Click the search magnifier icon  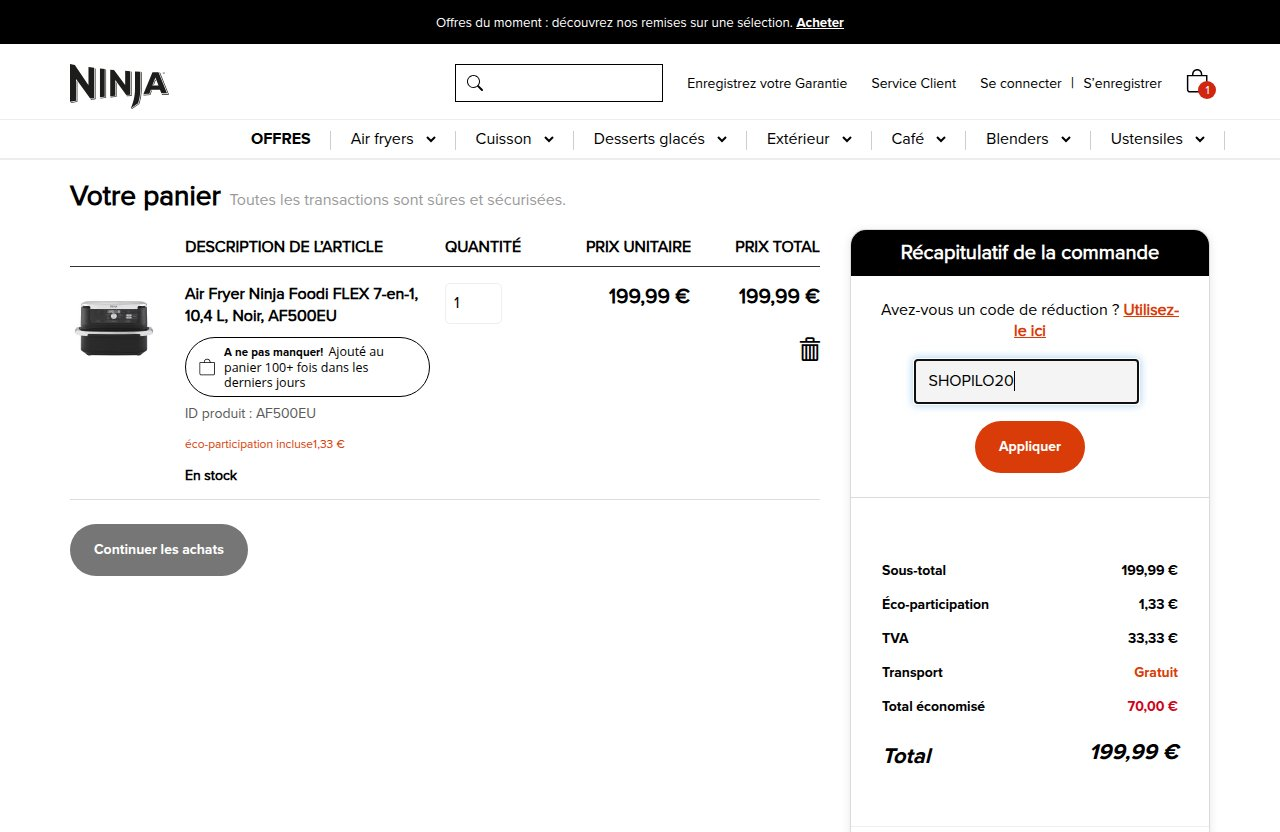(475, 83)
